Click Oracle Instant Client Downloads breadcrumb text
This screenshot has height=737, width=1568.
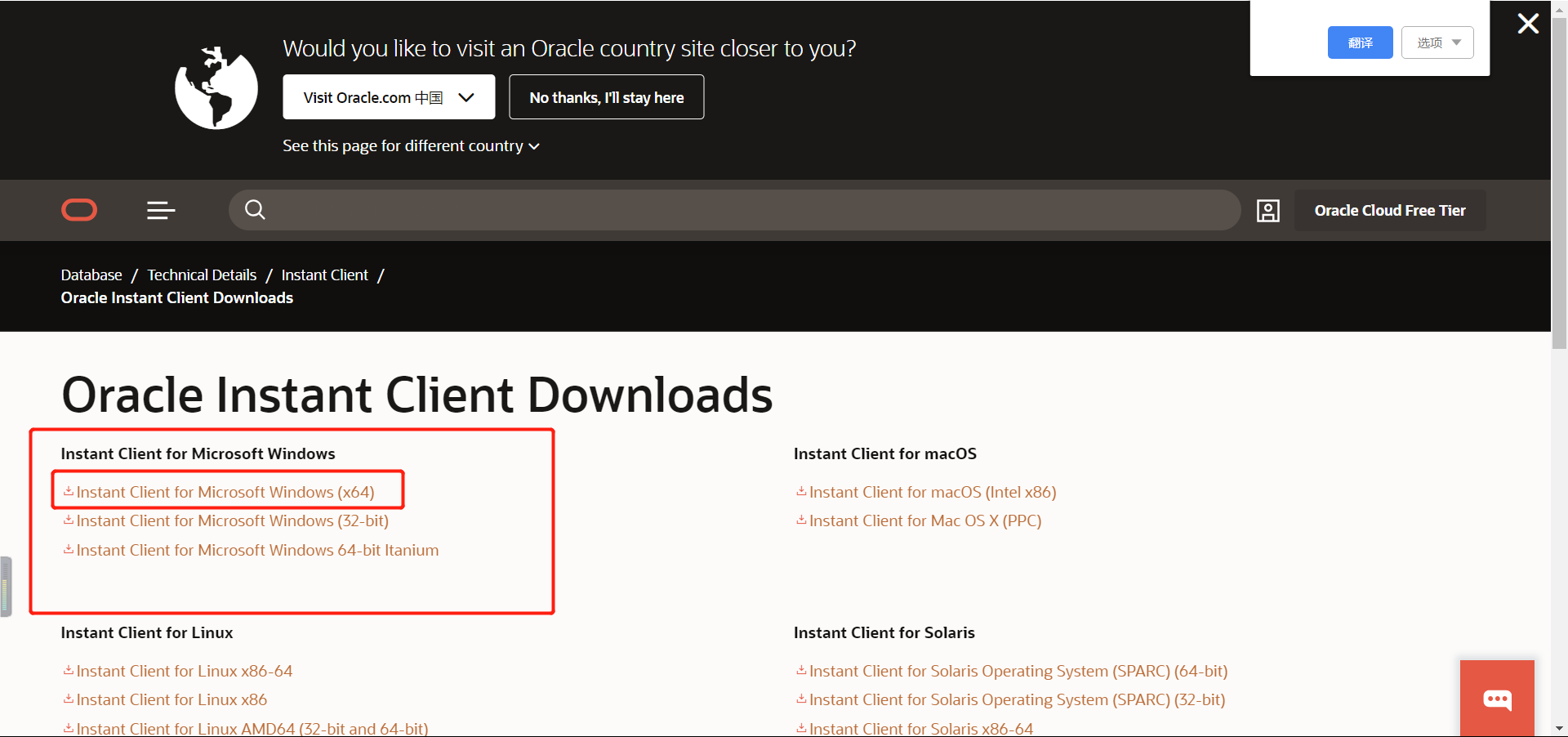tap(177, 298)
